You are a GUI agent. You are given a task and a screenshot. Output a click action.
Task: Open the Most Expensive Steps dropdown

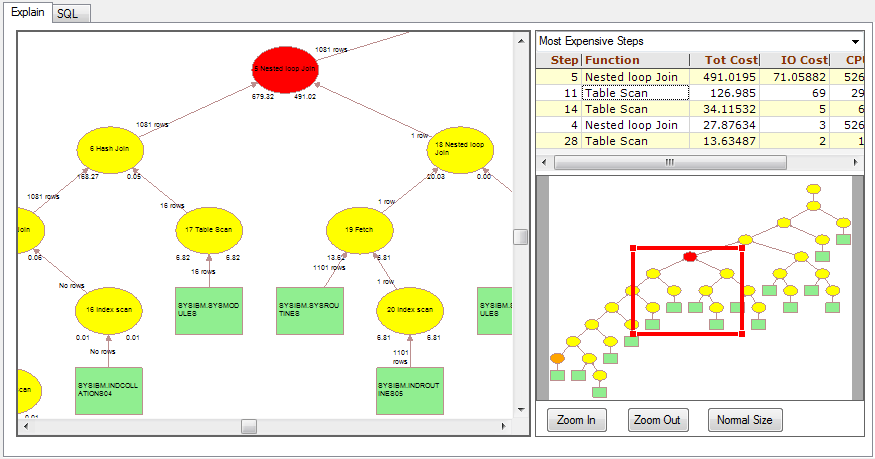[x=855, y=41]
